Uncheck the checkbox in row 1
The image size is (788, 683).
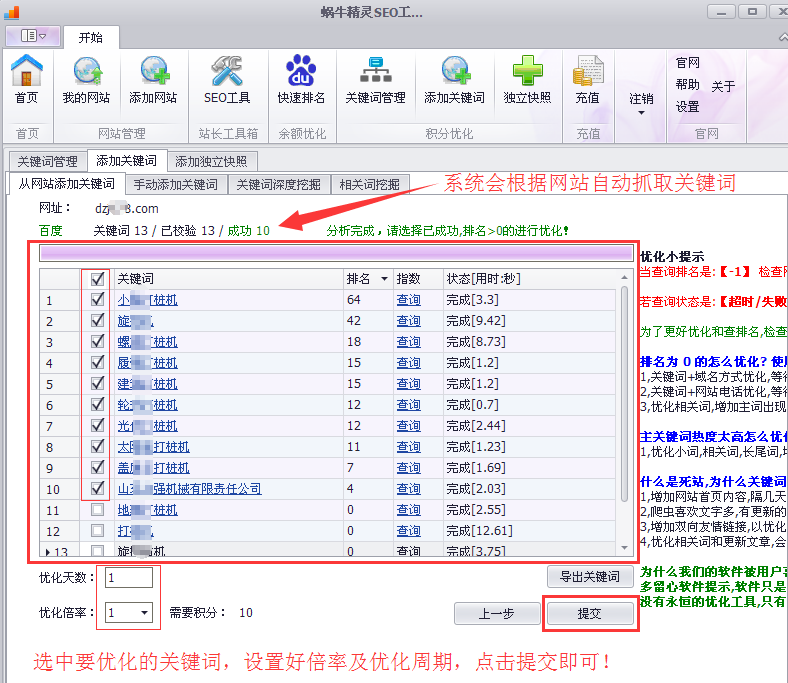(97, 299)
